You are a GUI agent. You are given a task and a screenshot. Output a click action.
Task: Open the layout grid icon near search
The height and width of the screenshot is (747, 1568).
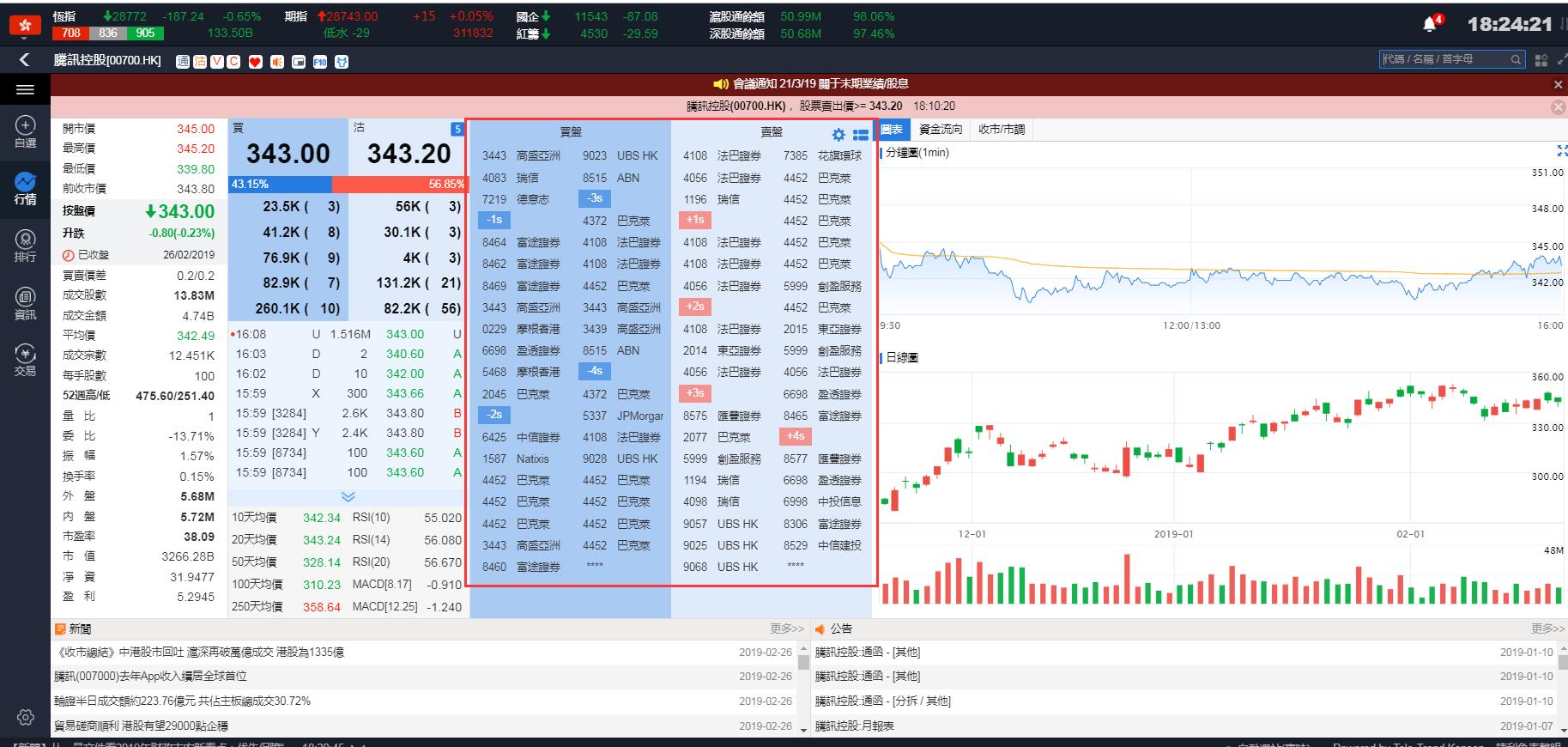(x=1541, y=60)
